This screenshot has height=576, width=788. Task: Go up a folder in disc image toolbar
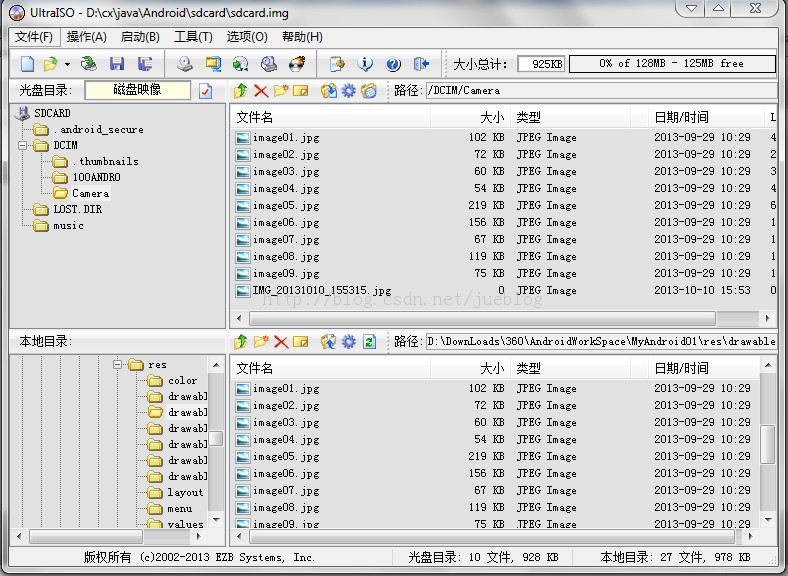click(x=241, y=90)
